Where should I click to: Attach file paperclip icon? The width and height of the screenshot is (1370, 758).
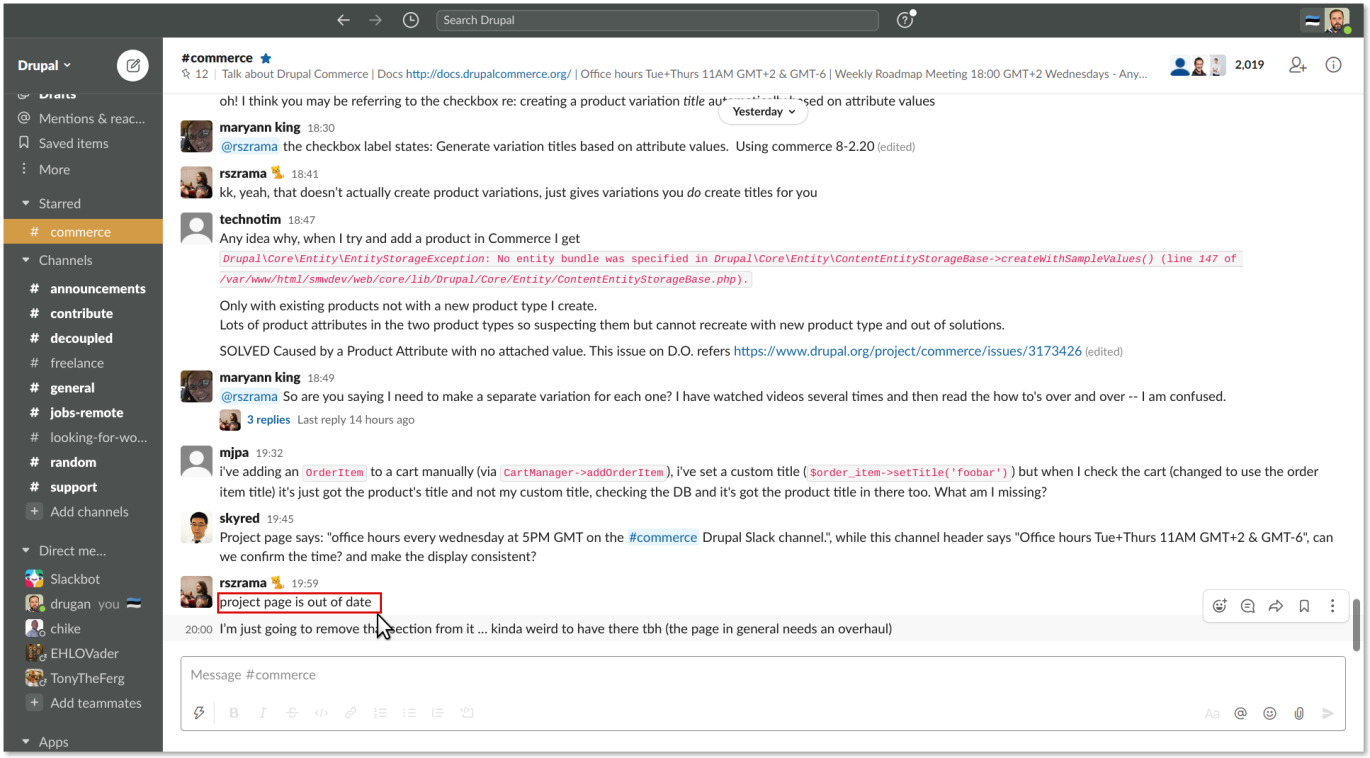tap(1299, 714)
